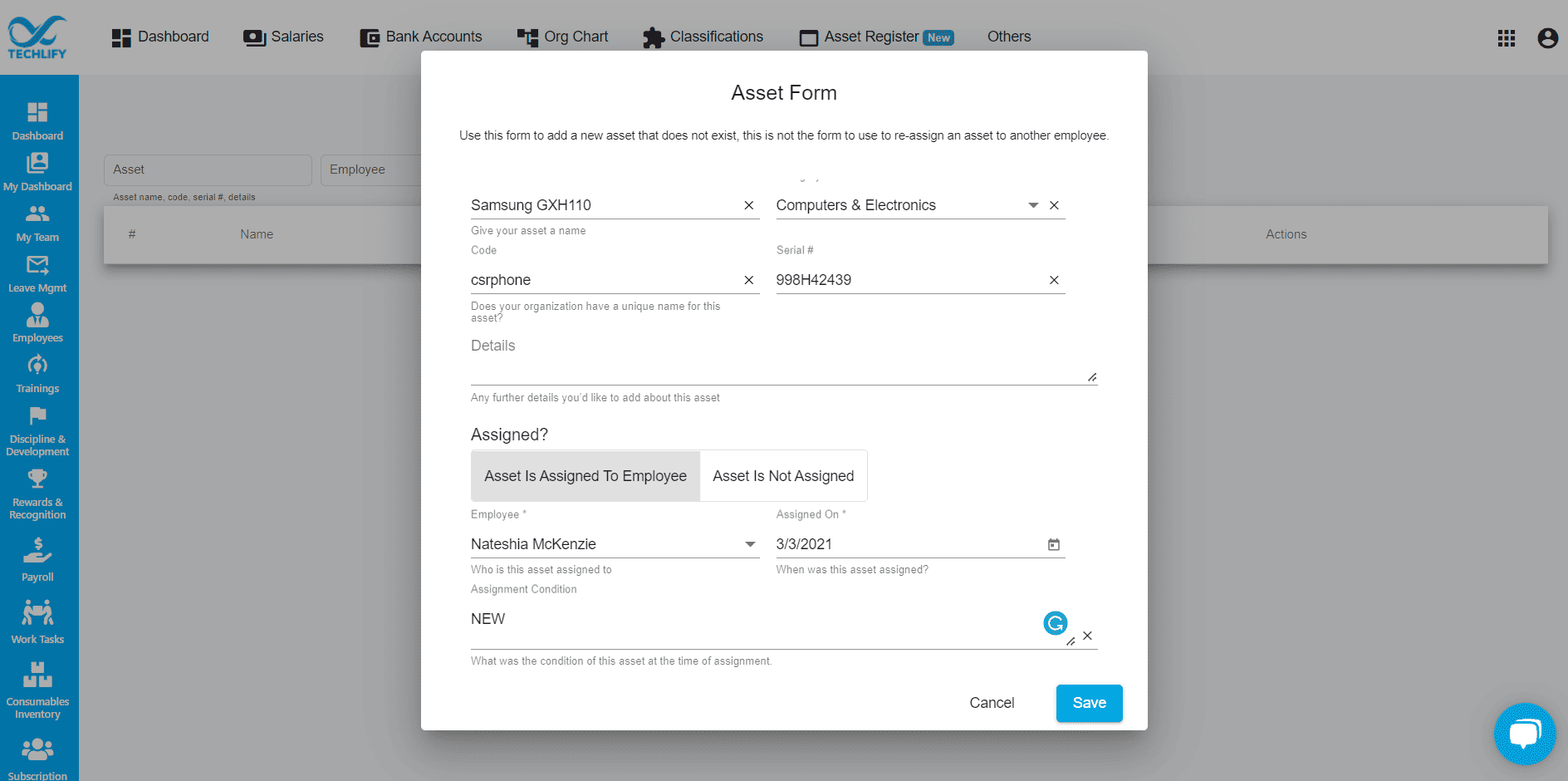The height and width of the screenshot is (781, 1568).
Task: Open Consumables Inventory sidebar item
Action: click(37, 691)
